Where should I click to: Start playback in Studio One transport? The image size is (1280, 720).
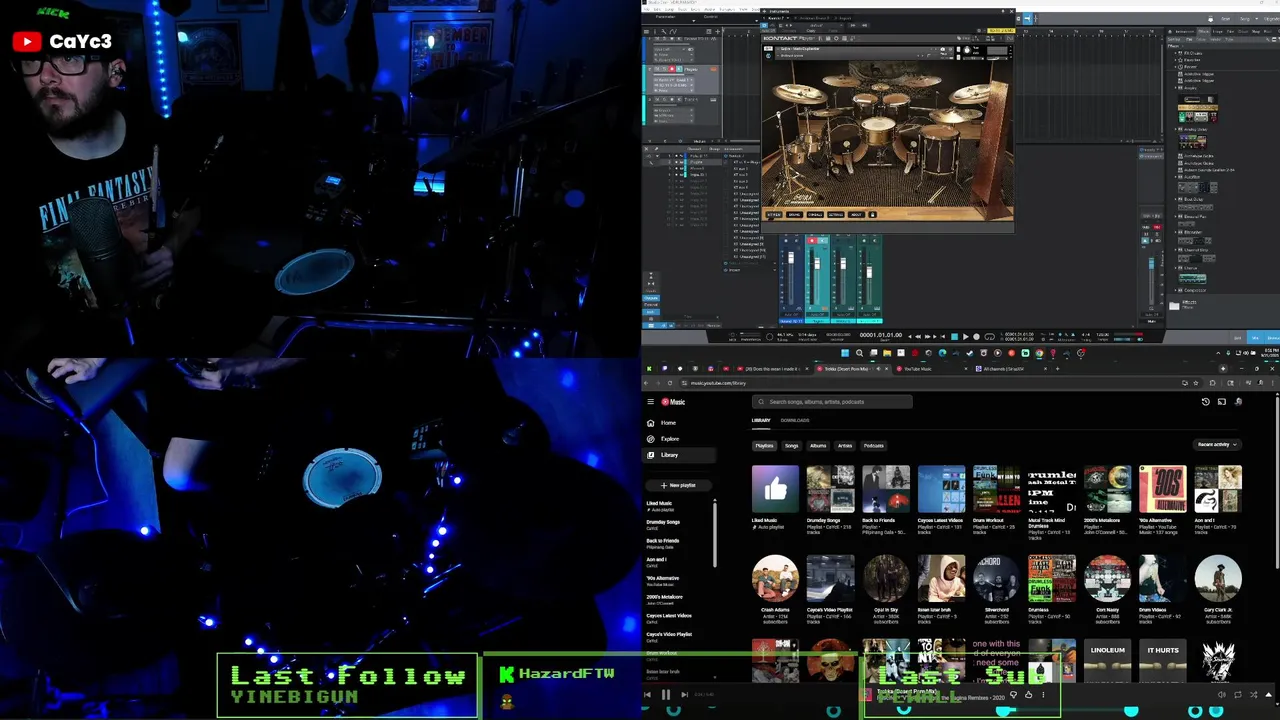point(965,337)
